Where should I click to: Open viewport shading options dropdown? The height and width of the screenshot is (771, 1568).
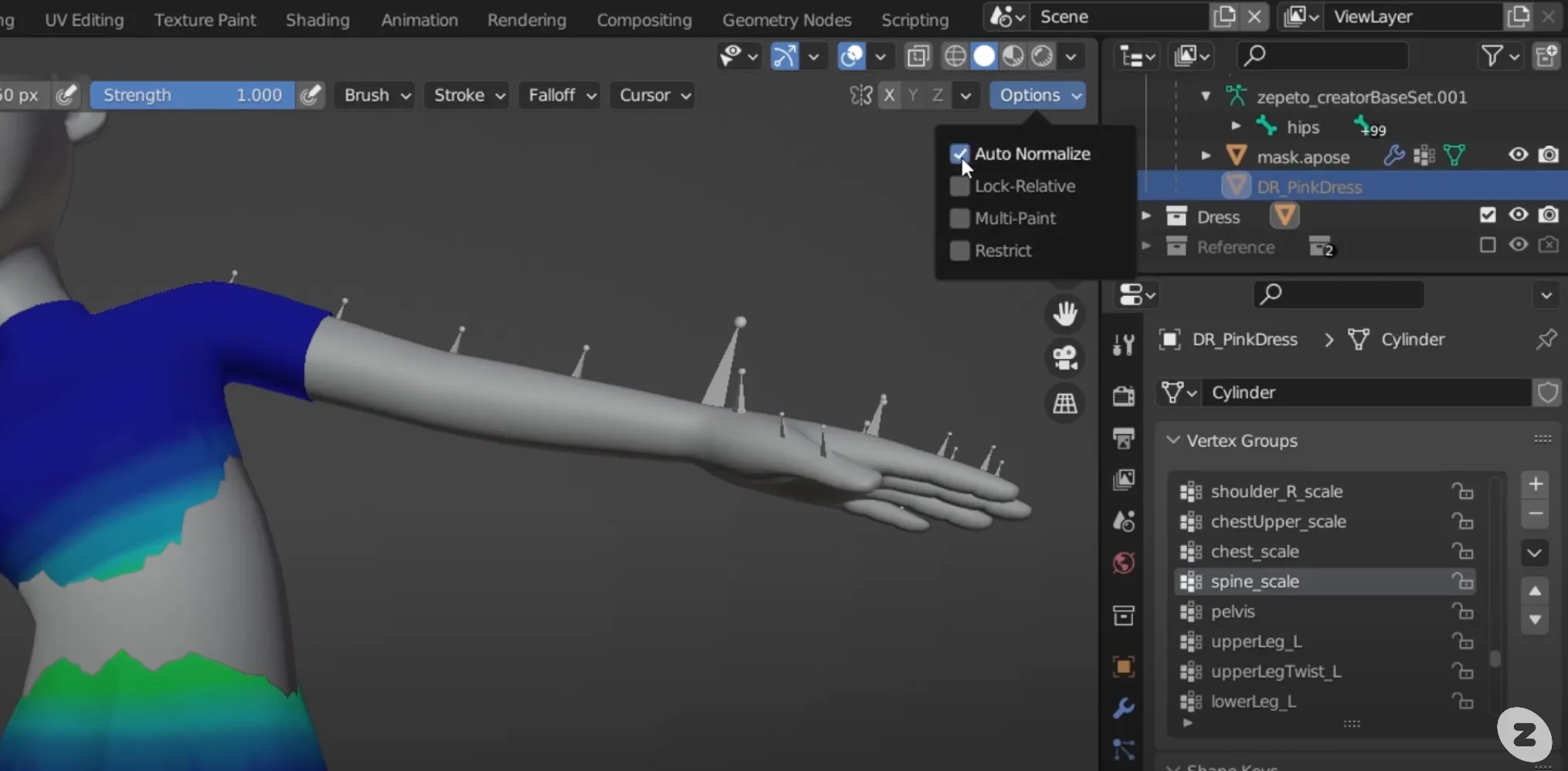(1071, 56)
